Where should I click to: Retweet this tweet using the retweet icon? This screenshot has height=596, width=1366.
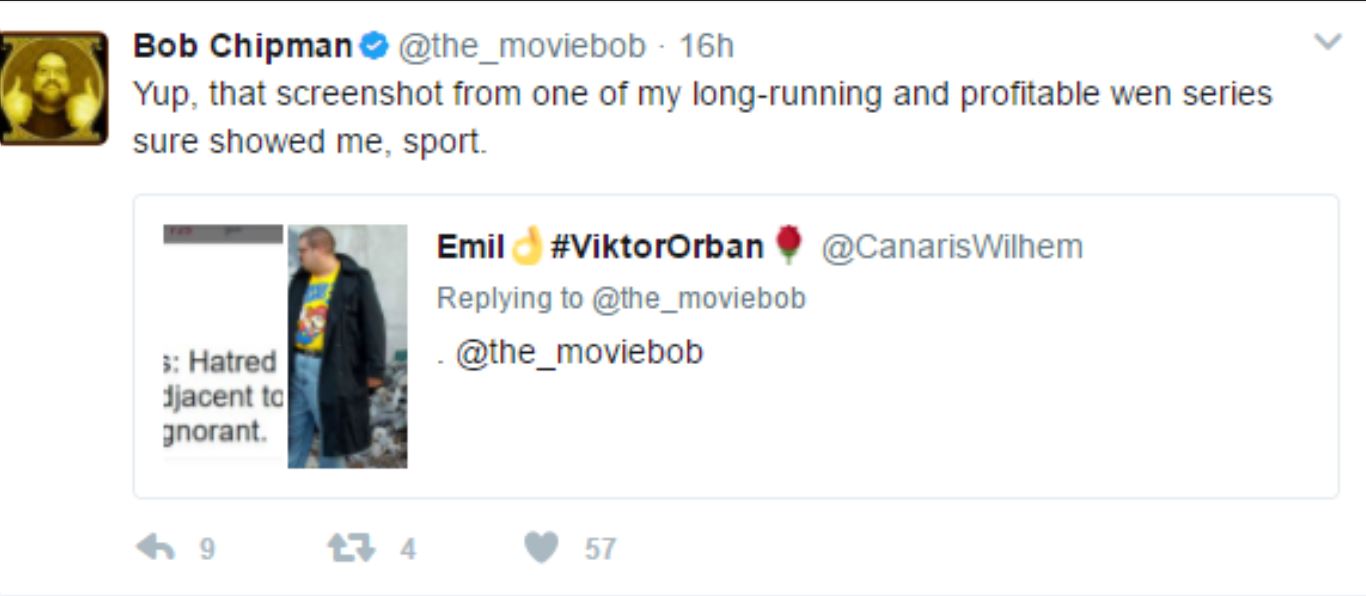click(x=351, y=547)
